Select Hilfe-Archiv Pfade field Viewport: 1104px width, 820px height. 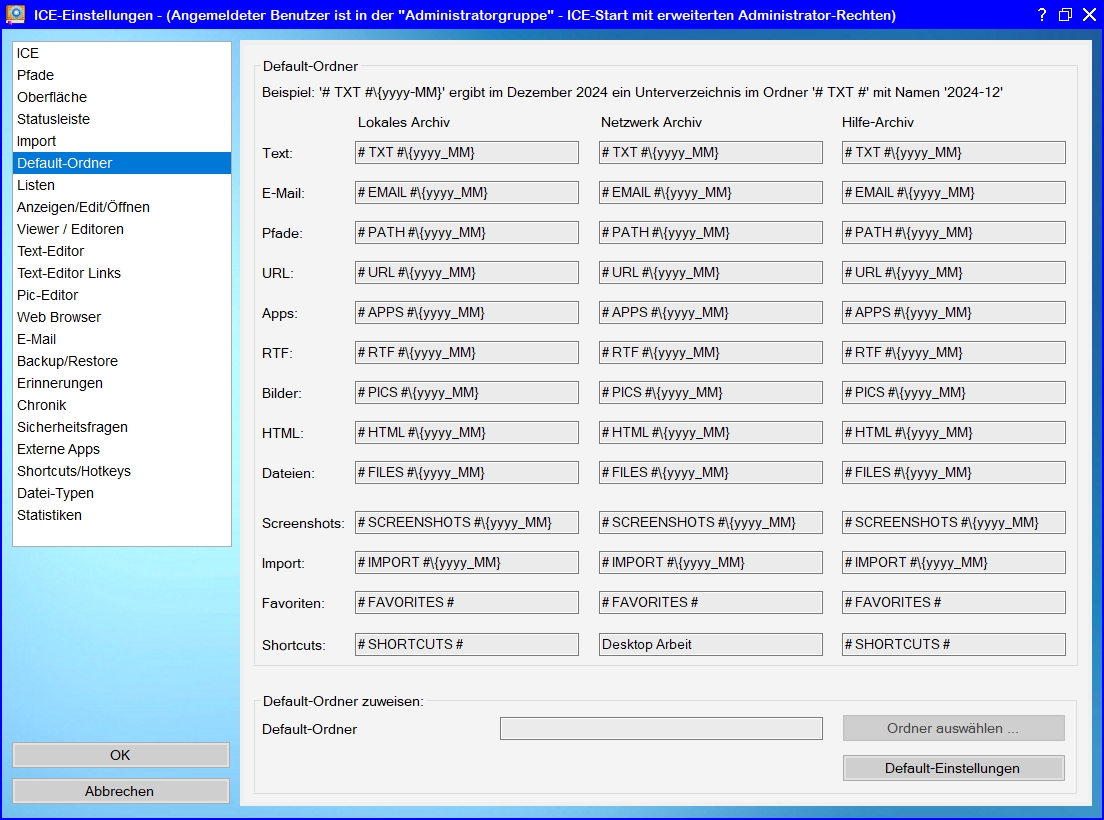click(x=953, y=233)
